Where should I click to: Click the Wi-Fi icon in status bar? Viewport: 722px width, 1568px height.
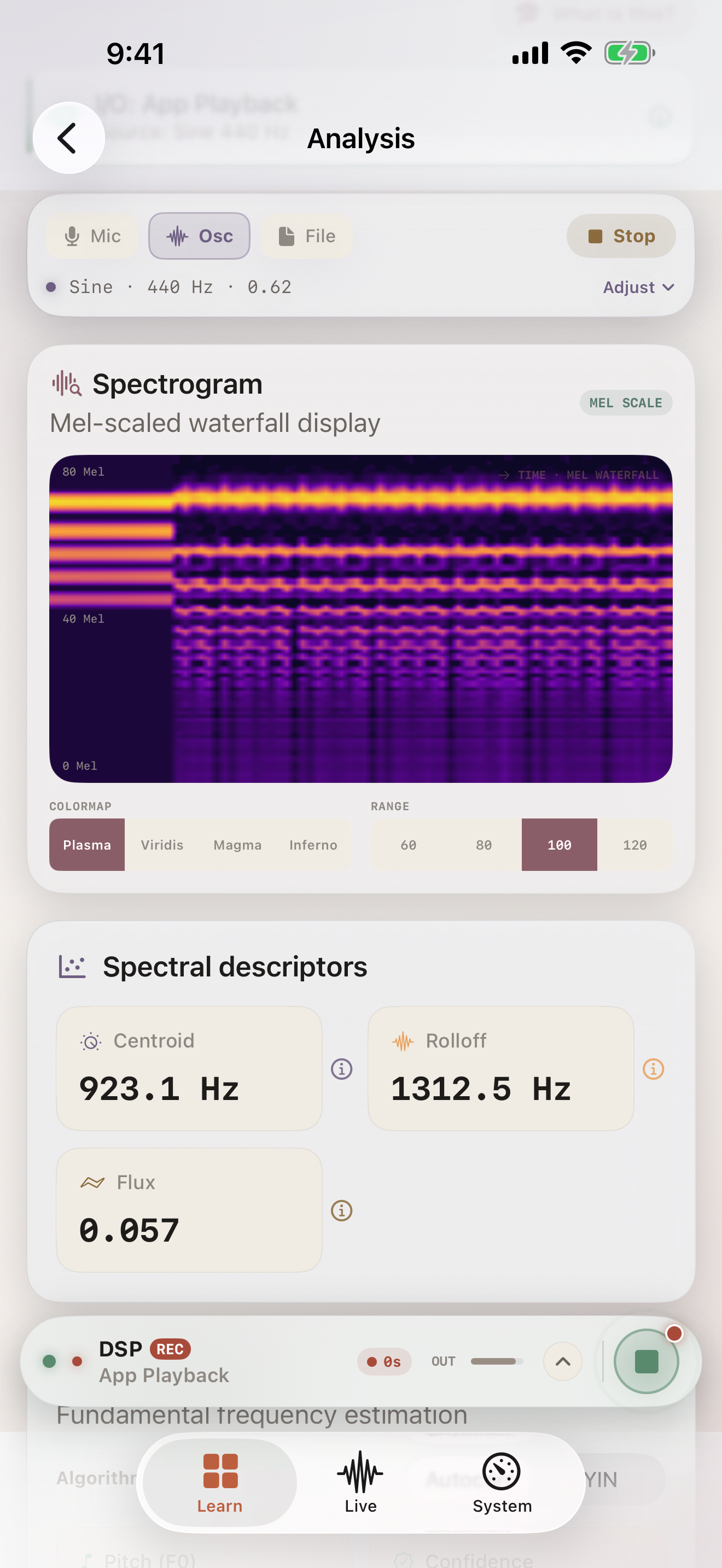pyautogui.click(x=576, y=53)
